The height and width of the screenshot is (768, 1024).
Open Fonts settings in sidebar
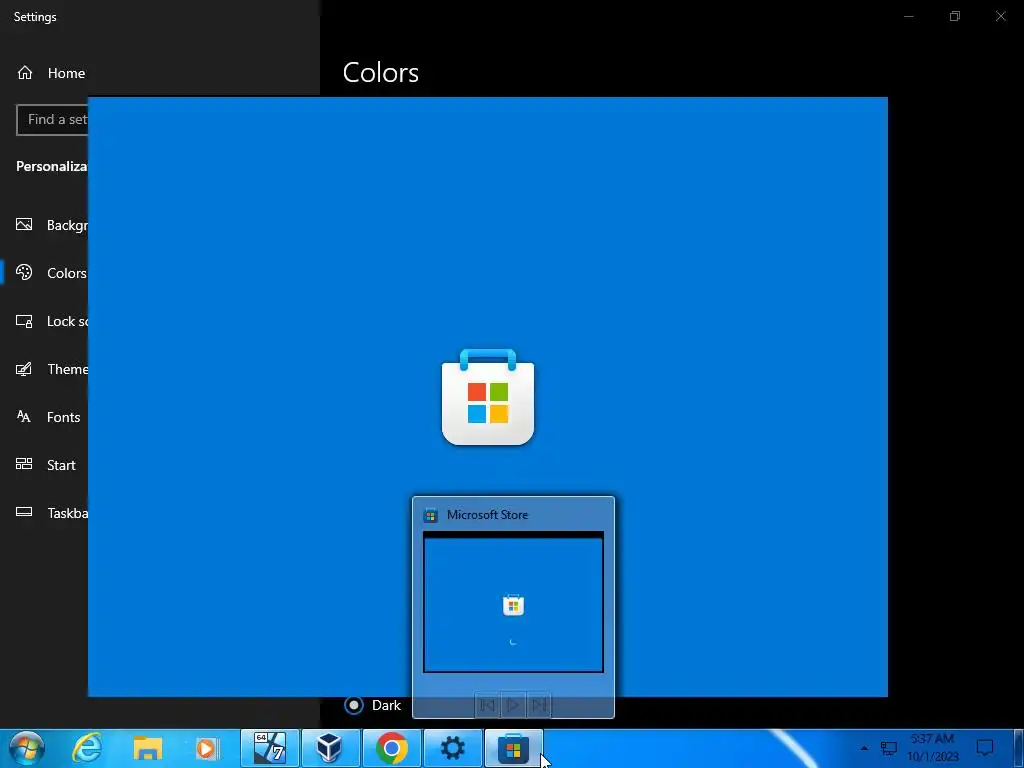coord(48,417)
